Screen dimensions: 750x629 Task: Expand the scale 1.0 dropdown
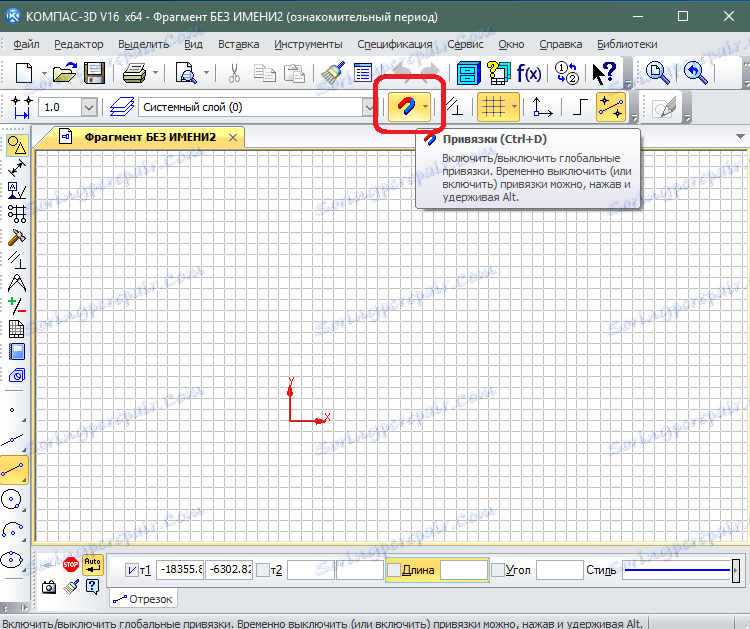(89, 107)
